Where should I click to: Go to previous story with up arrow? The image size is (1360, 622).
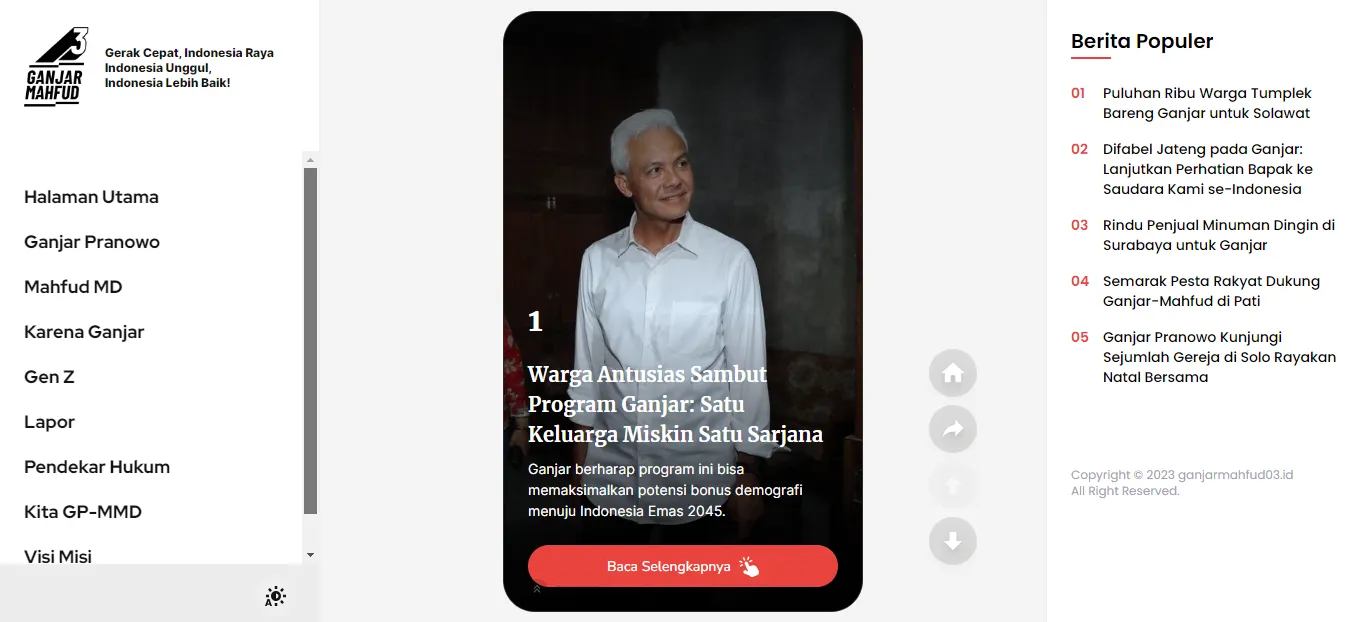coord(953,485)
